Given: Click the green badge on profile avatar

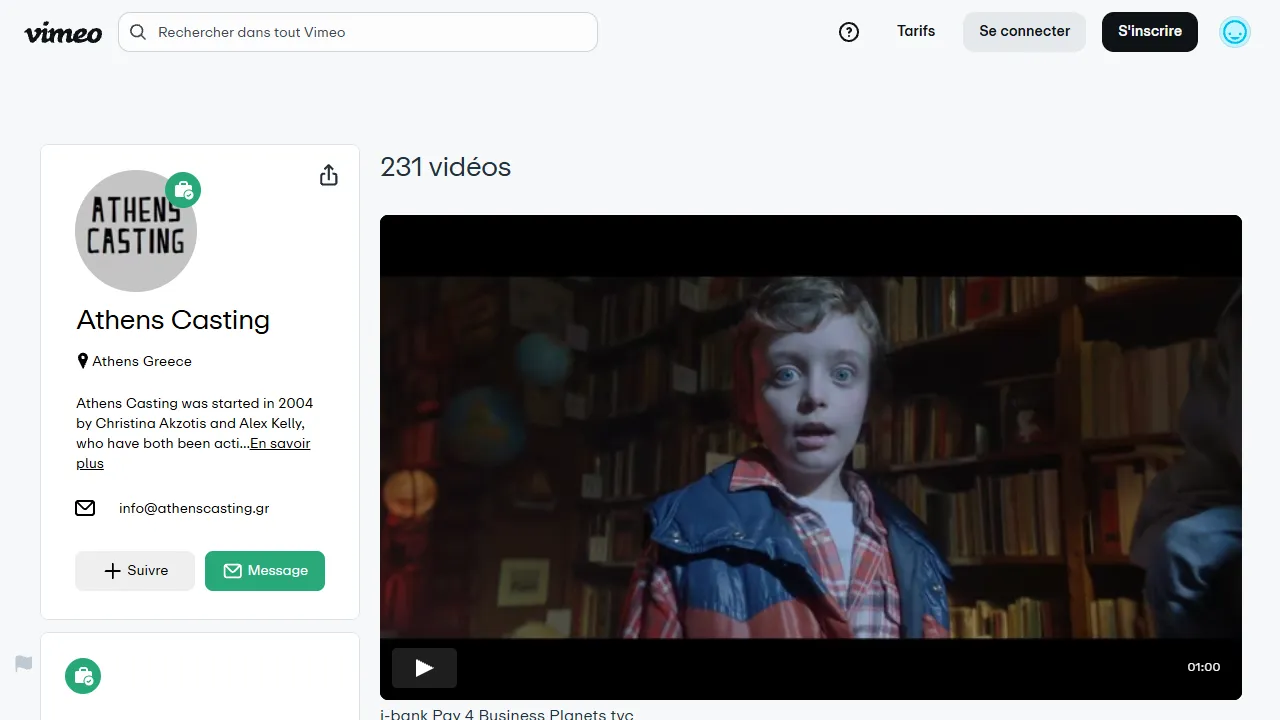Looking at the screenshot, I should (183, 189).
